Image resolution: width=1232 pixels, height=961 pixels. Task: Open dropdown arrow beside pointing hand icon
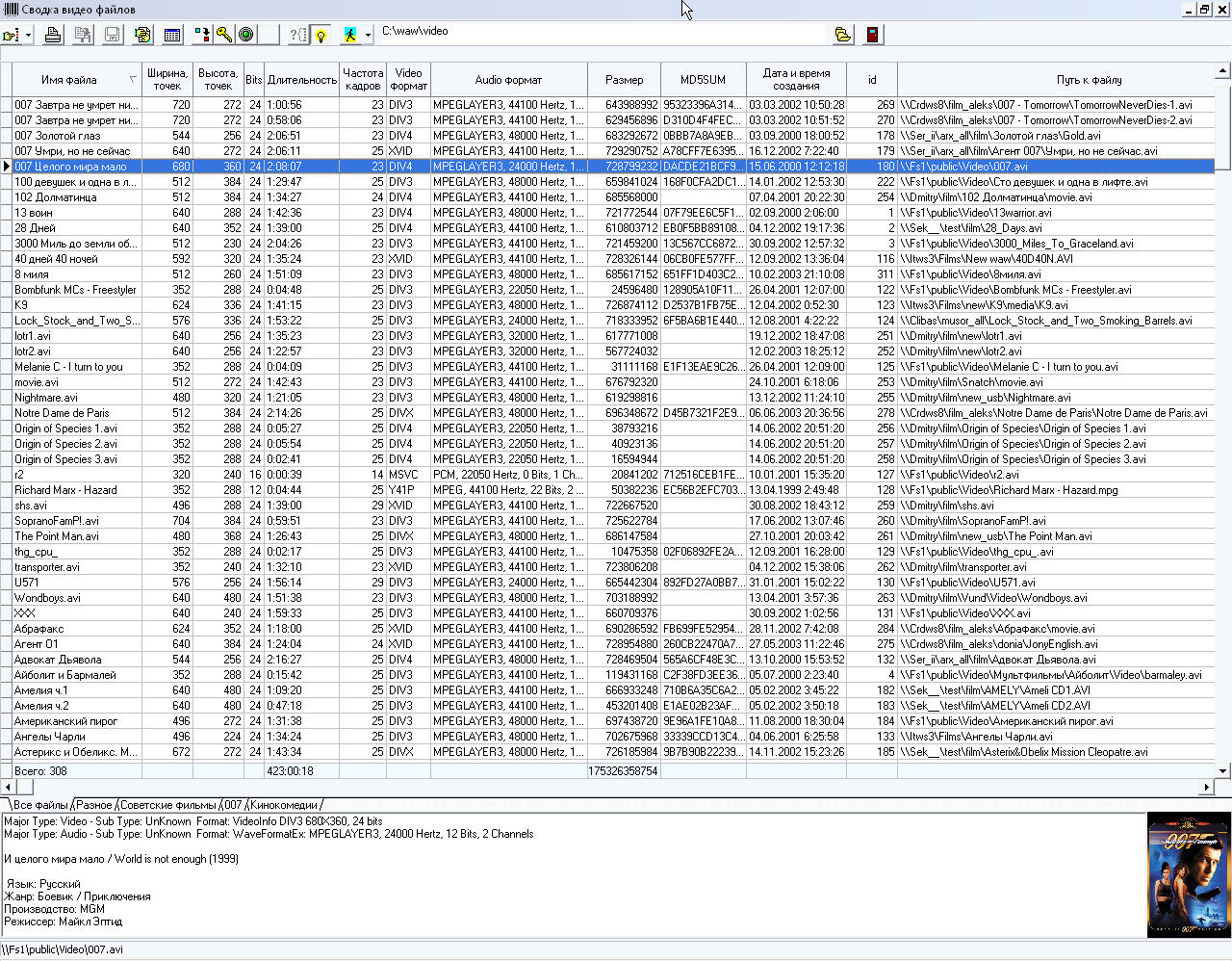(x=29, y=36)
